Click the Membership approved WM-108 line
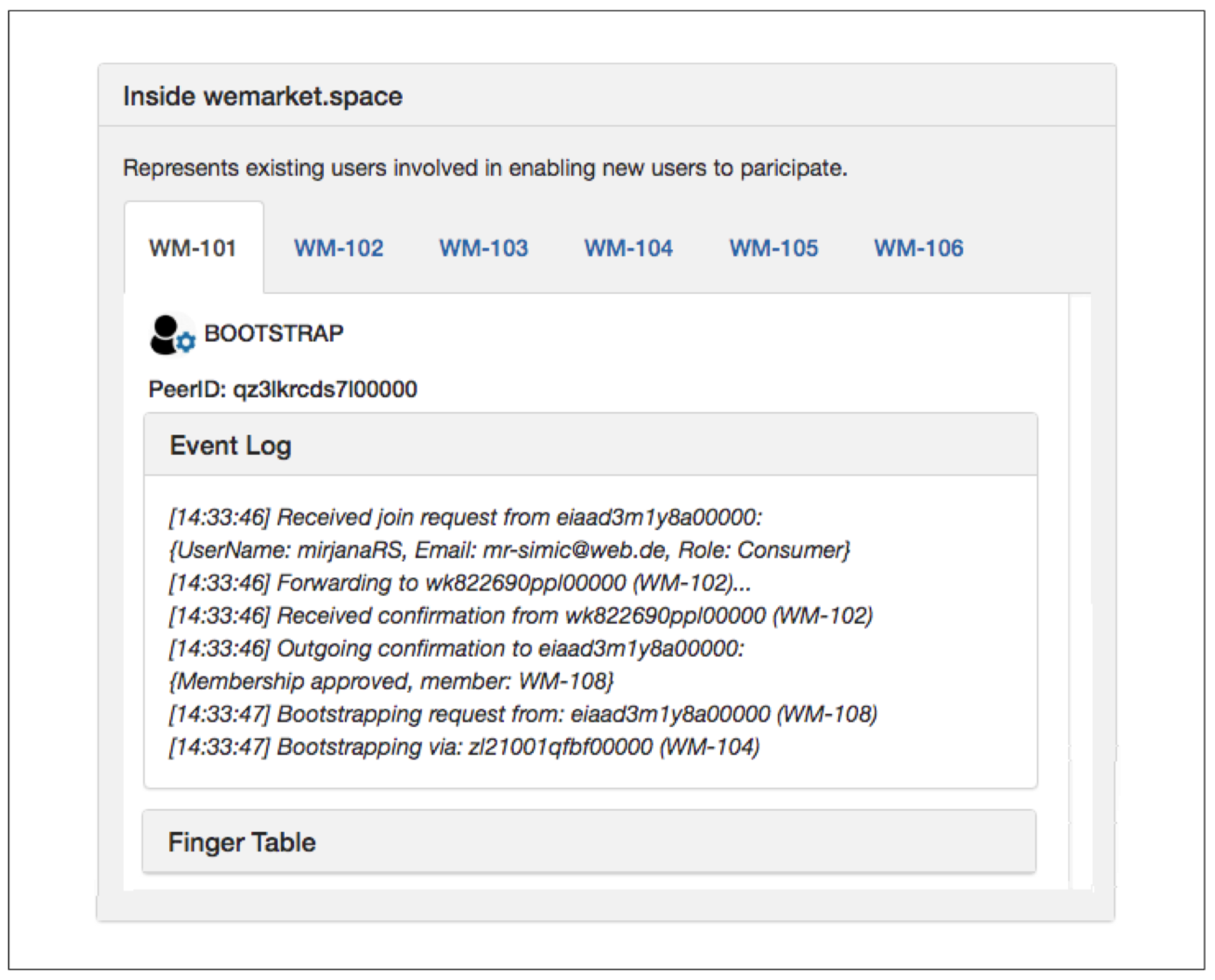1215x980 pixels. [391, 681]
